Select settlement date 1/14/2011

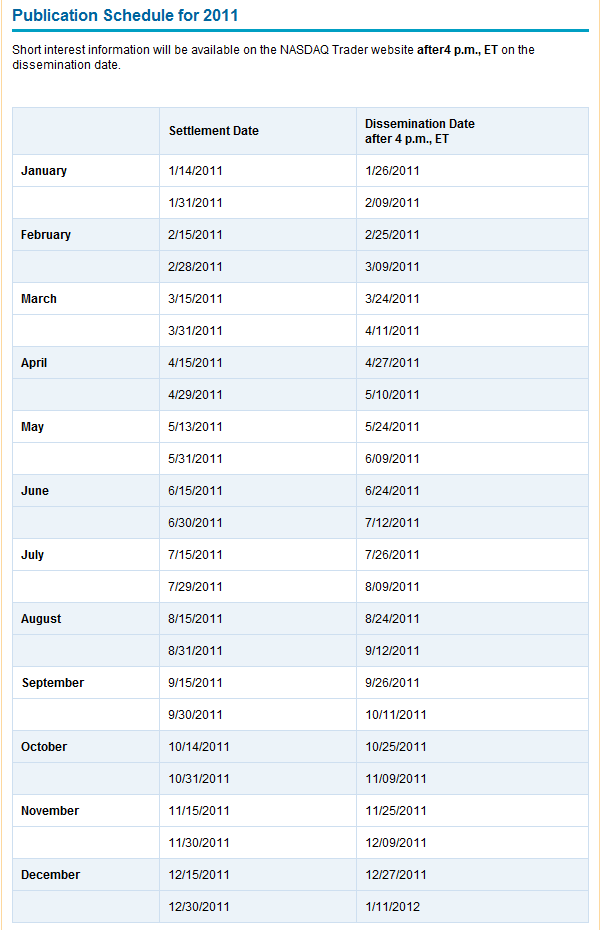coord(195,171)
